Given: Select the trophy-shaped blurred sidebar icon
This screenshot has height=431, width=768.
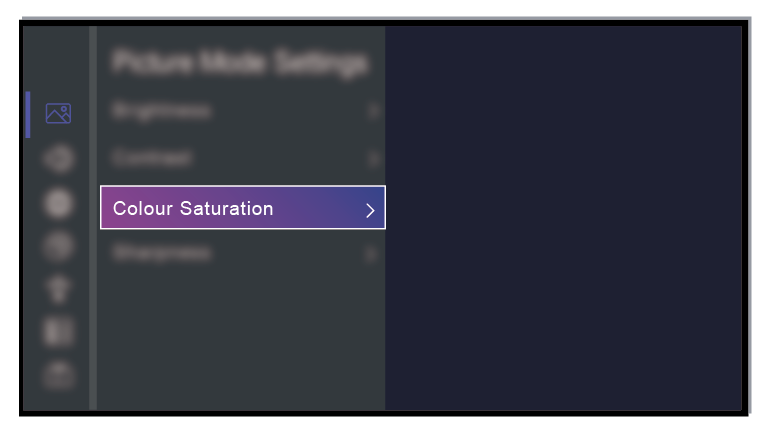Looking at the screenshot, I should [x=58, y=289].
